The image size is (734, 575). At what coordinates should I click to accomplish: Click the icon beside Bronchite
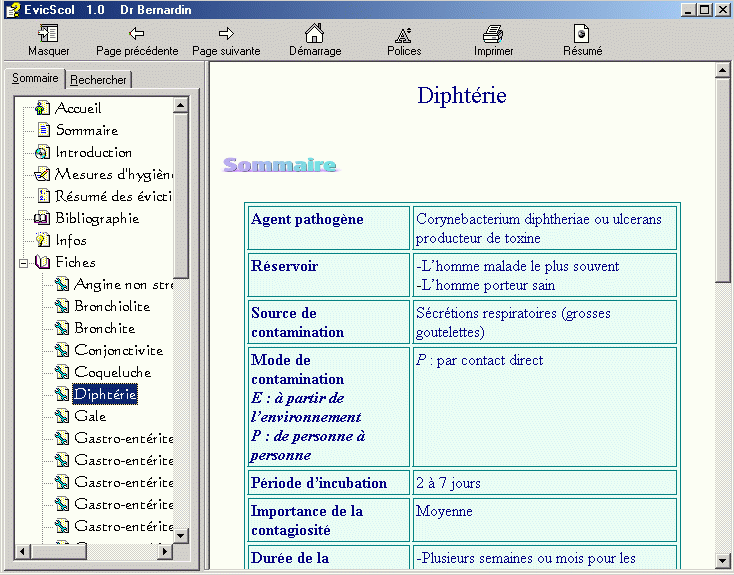tap(62, 328)
